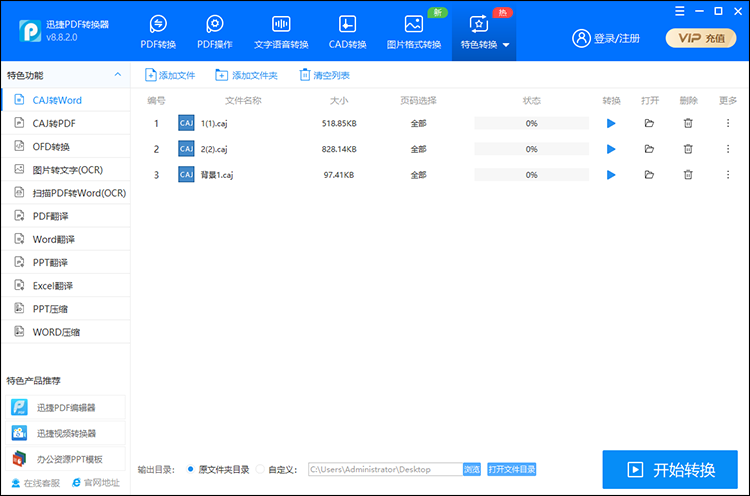Screen dimensions: 750x496
Task: Click the 迅捷PDF转换器 app logo
Action: (30, 31)
